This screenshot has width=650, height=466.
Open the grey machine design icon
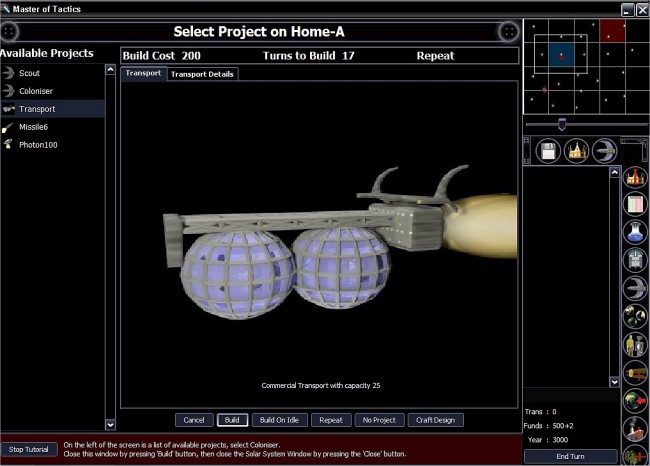[x=635, y=260]
